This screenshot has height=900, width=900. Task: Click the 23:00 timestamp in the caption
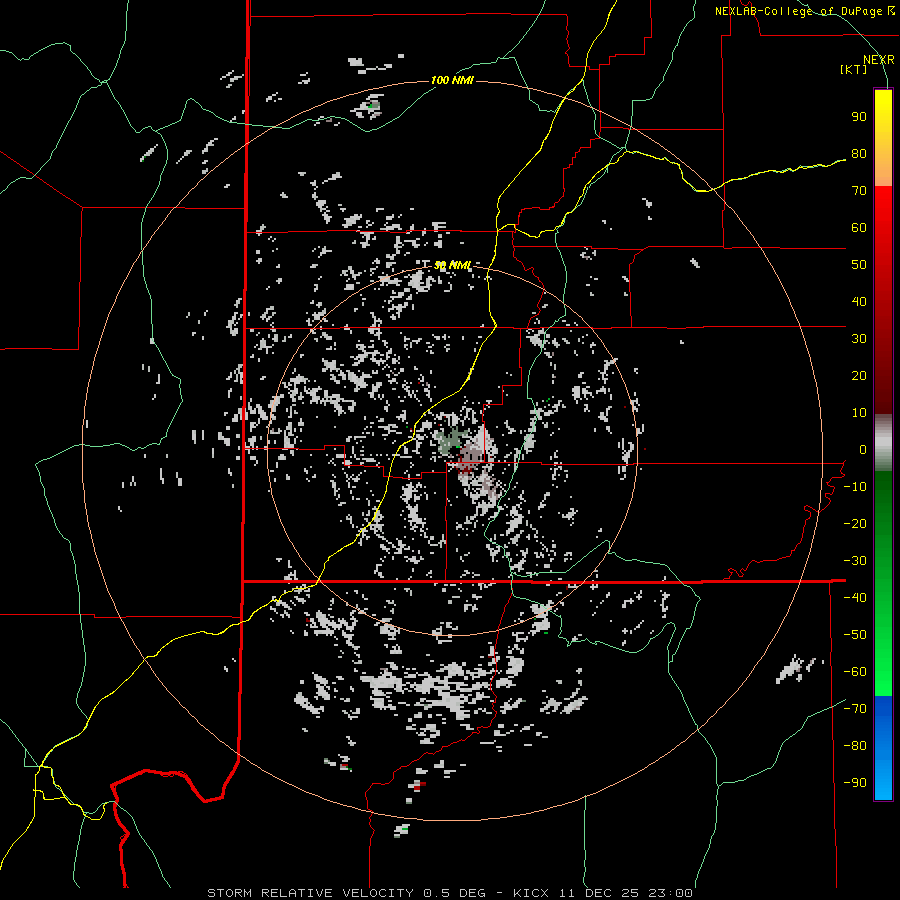click(x=670, y=893)
